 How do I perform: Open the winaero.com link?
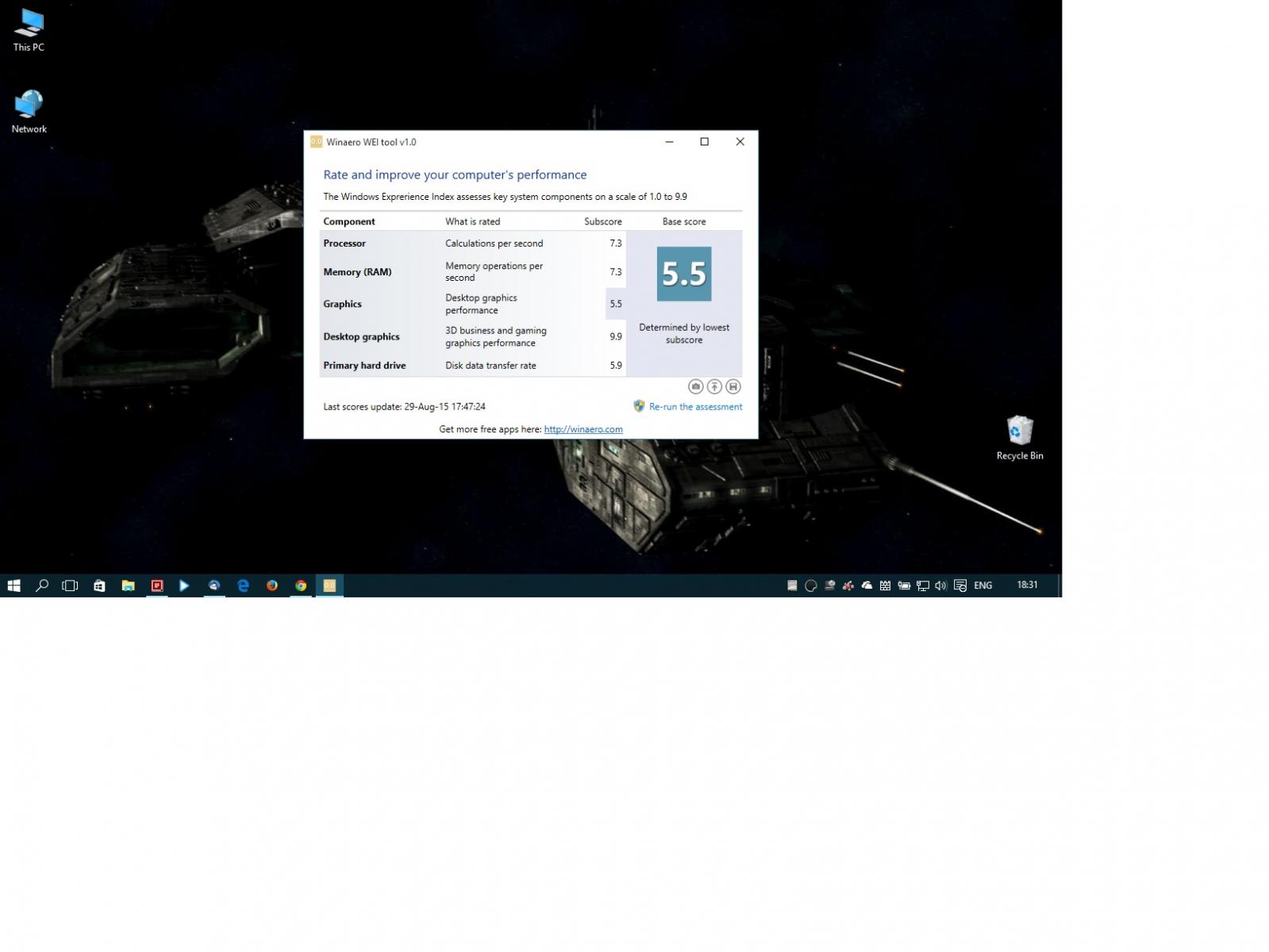583,429
